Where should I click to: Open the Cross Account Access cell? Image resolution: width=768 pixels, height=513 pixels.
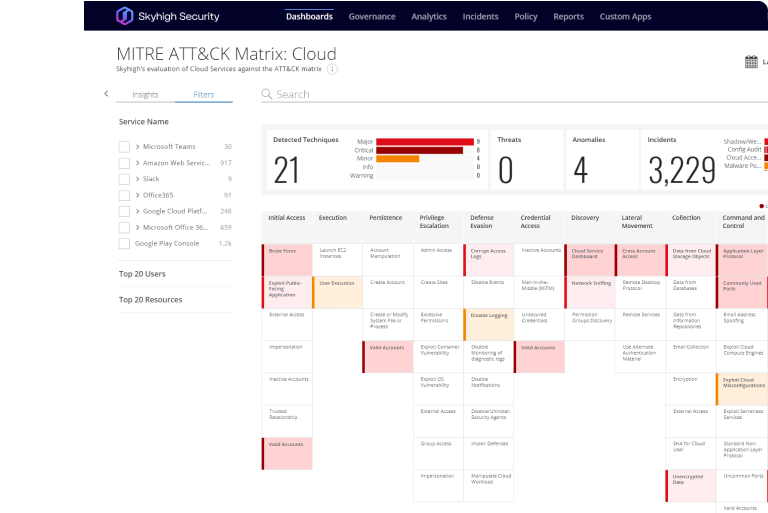[x=640, y=260]
